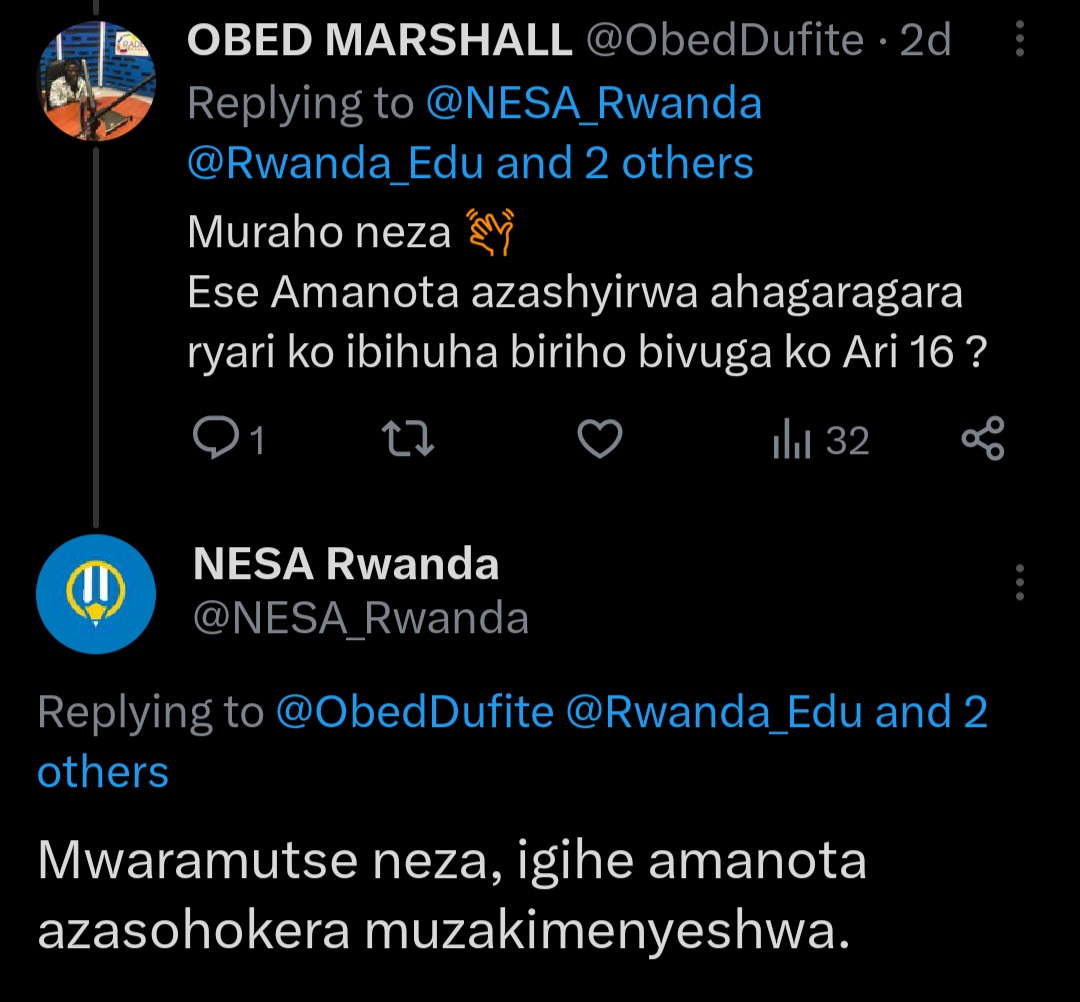Share Obed Marshall's tweet
Image resolution: width=1080 pixels, height=1002 pixels.
coord(982,440)
